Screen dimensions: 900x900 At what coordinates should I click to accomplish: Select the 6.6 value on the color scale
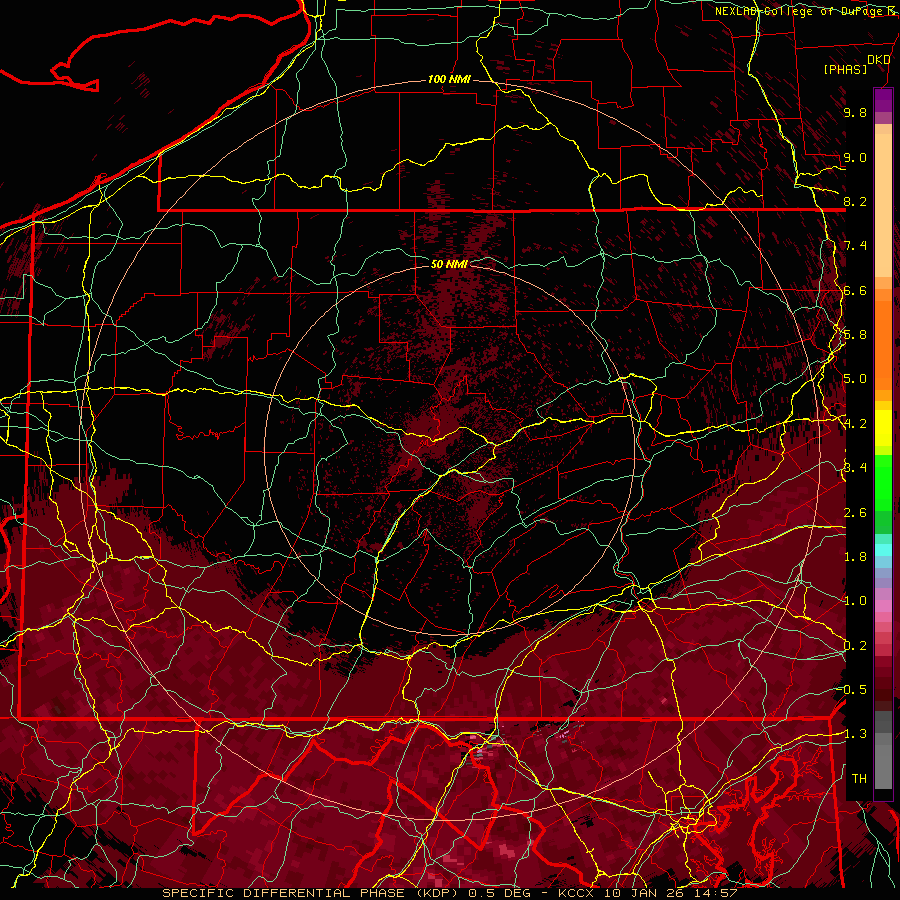tap(855, 290)
